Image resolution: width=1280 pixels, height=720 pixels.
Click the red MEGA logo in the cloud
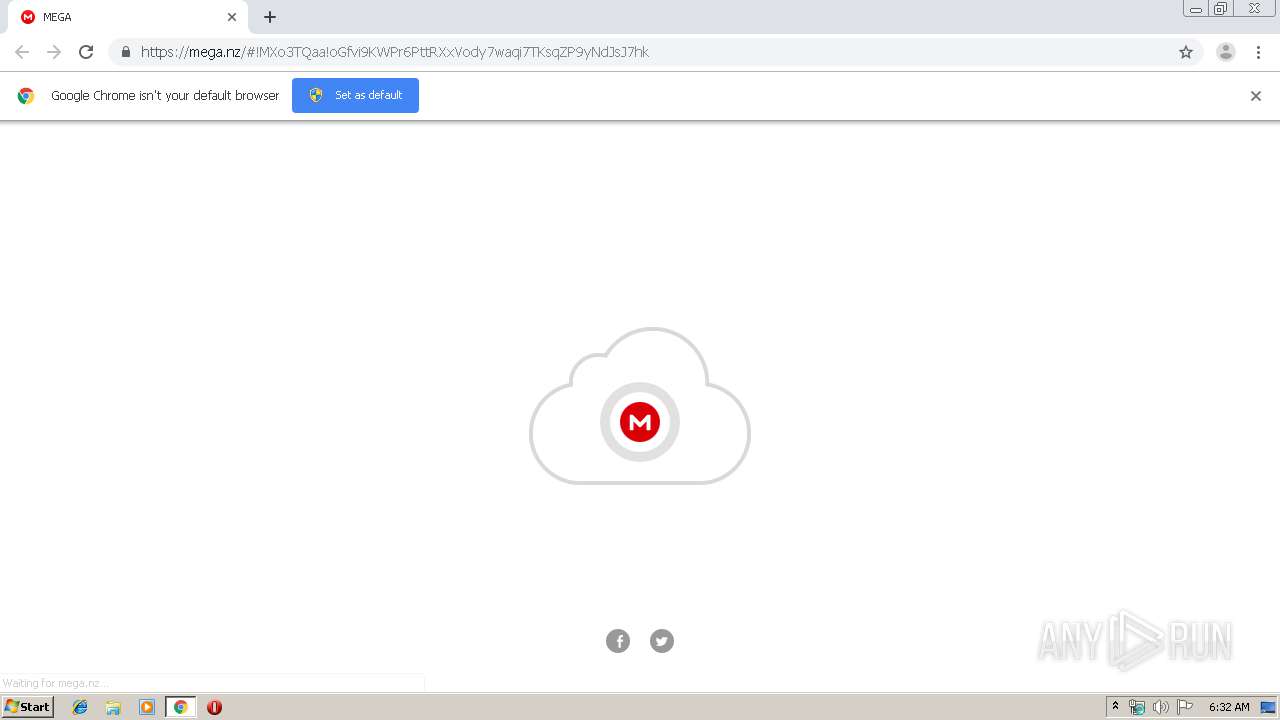[x=640, y=422]
